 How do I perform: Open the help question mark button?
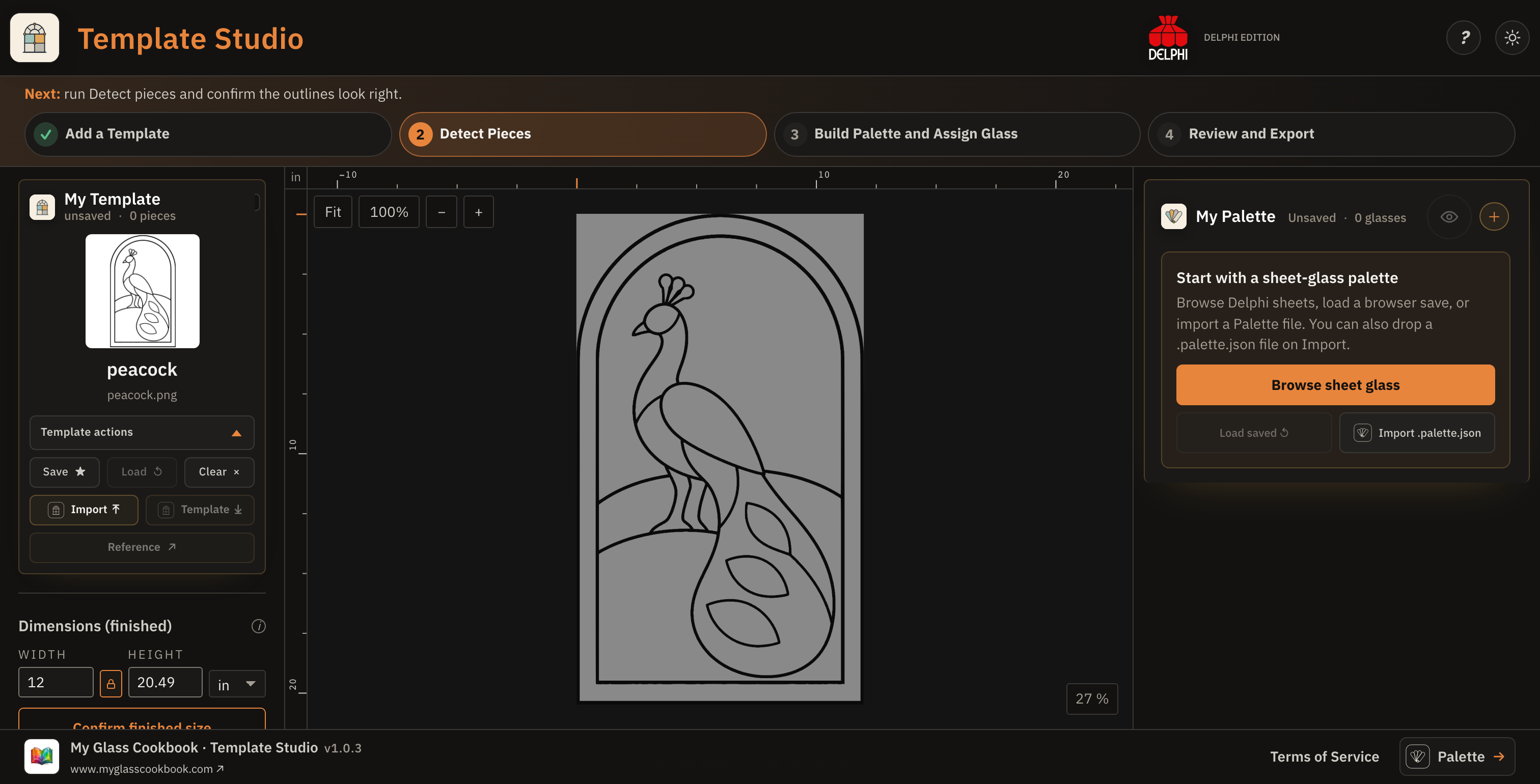pos(1463,38)
